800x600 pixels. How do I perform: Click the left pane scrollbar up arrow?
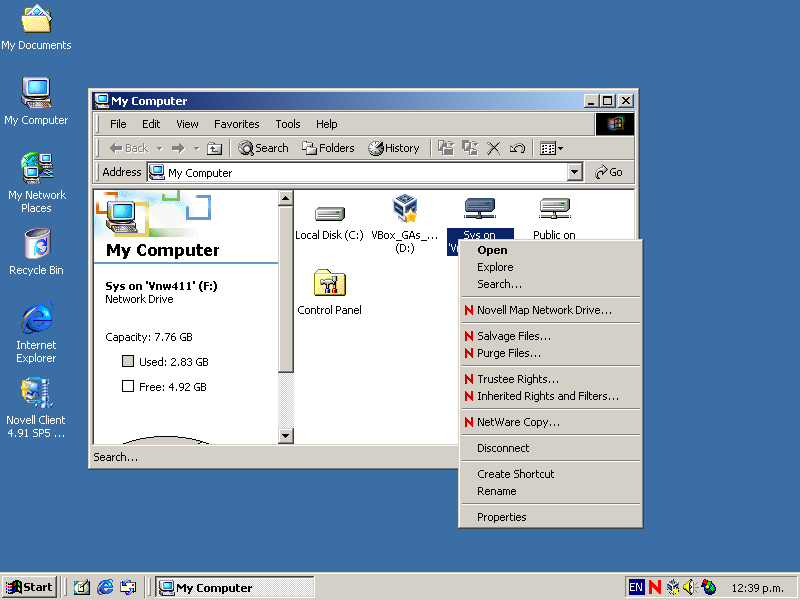click(x=286, y=198)
